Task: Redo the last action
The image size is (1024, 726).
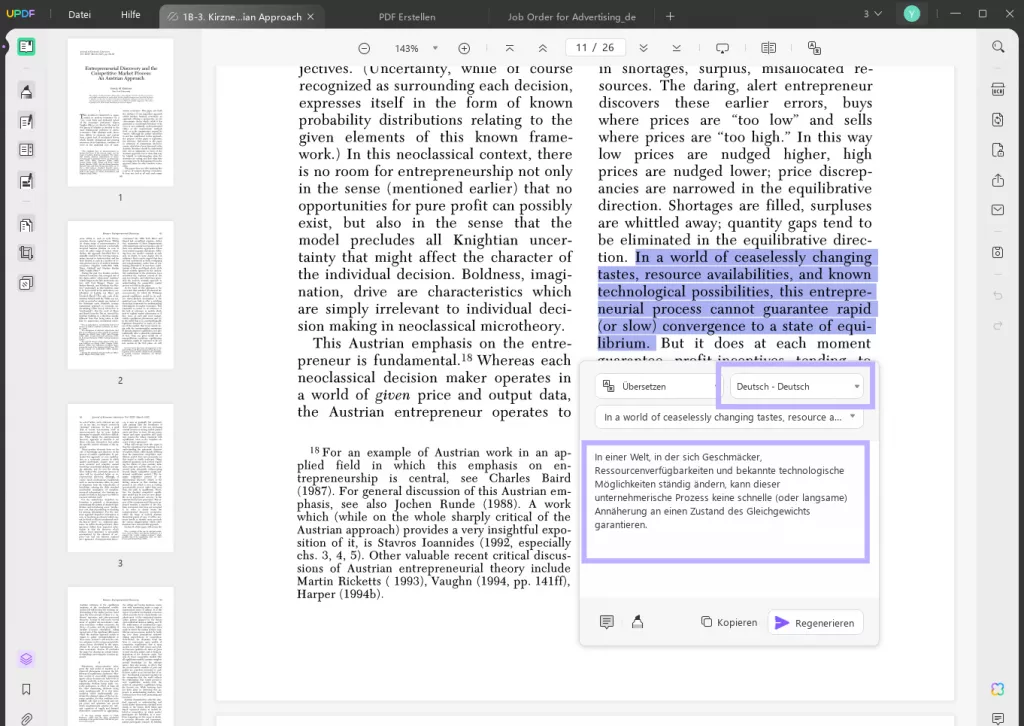Action: [998, 326]
